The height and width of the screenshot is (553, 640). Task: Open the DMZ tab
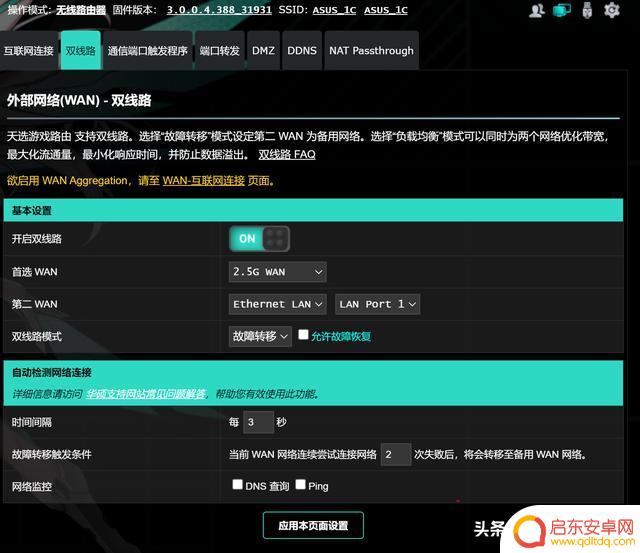tap(263, 51)
